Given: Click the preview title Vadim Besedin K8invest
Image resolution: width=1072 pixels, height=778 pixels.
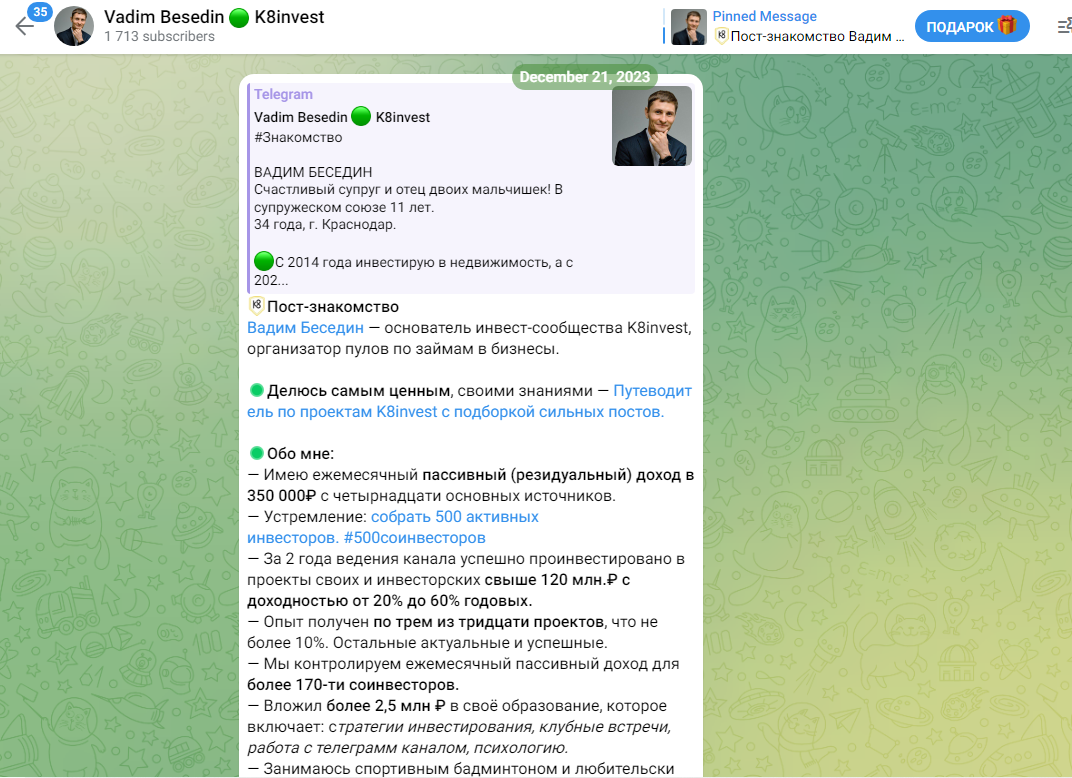Looking at the screenshot, I should [x=342, y=117].
